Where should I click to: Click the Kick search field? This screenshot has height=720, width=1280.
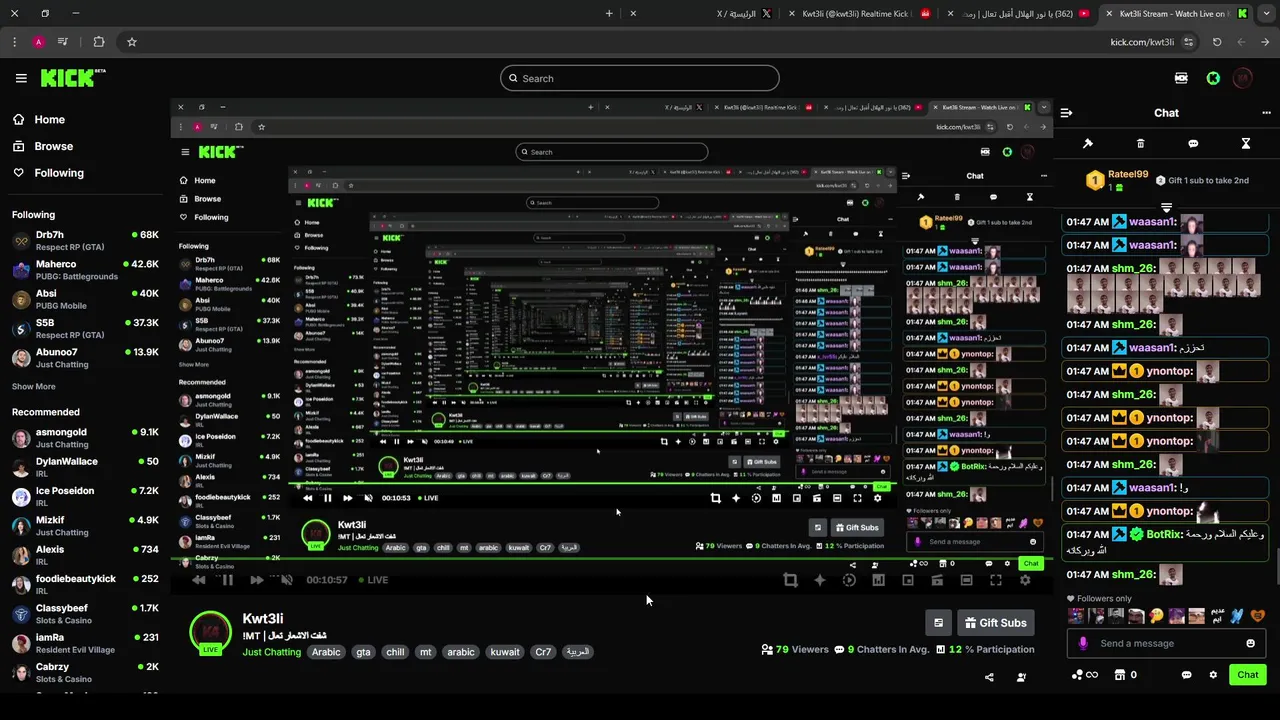pos(640,78)
